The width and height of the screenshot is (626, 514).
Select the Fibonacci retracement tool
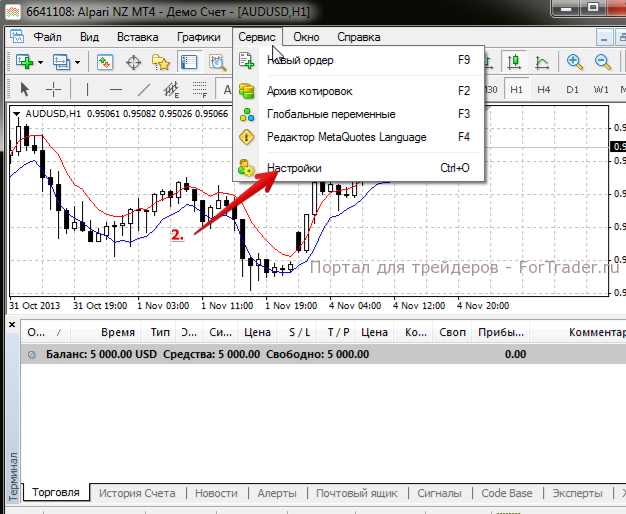coord(200,89)
